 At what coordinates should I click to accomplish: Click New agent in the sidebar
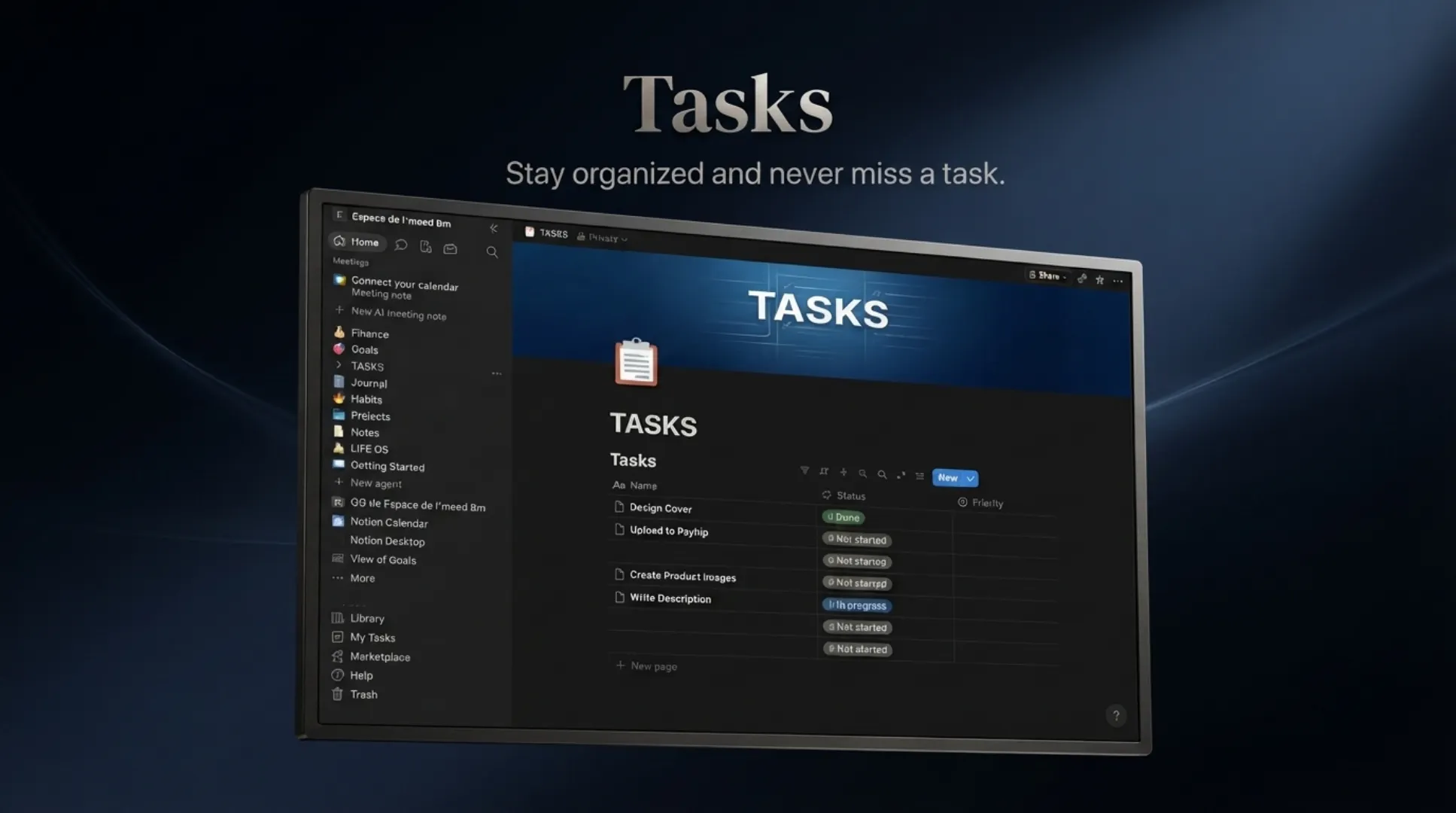tap(375, 483)
